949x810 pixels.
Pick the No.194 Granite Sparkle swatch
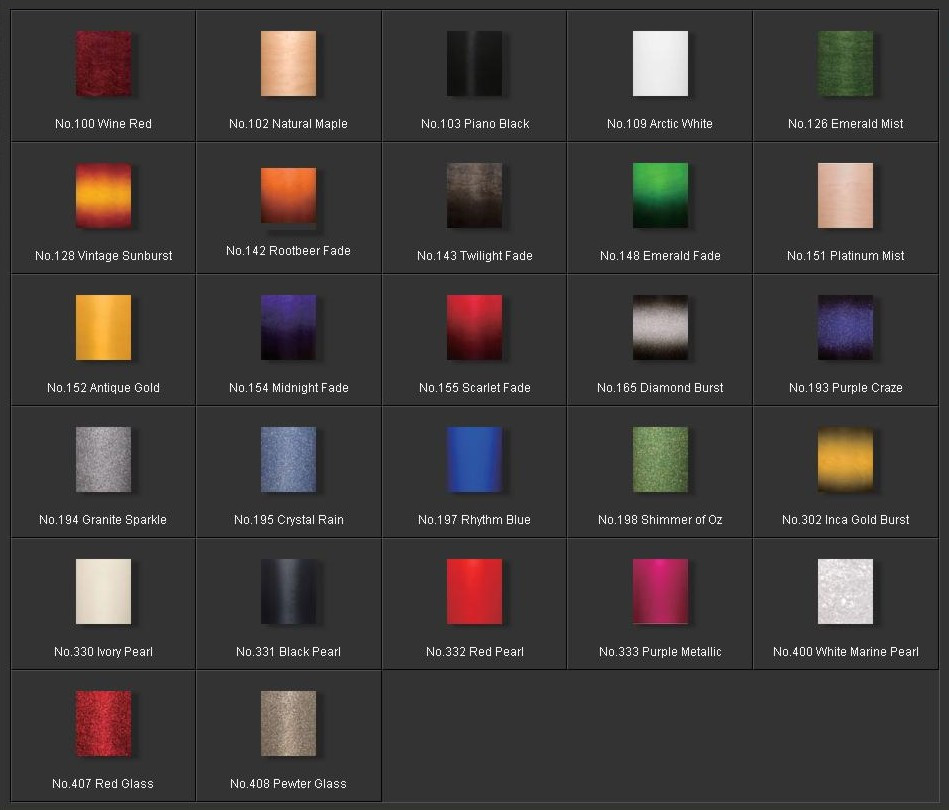103,460
